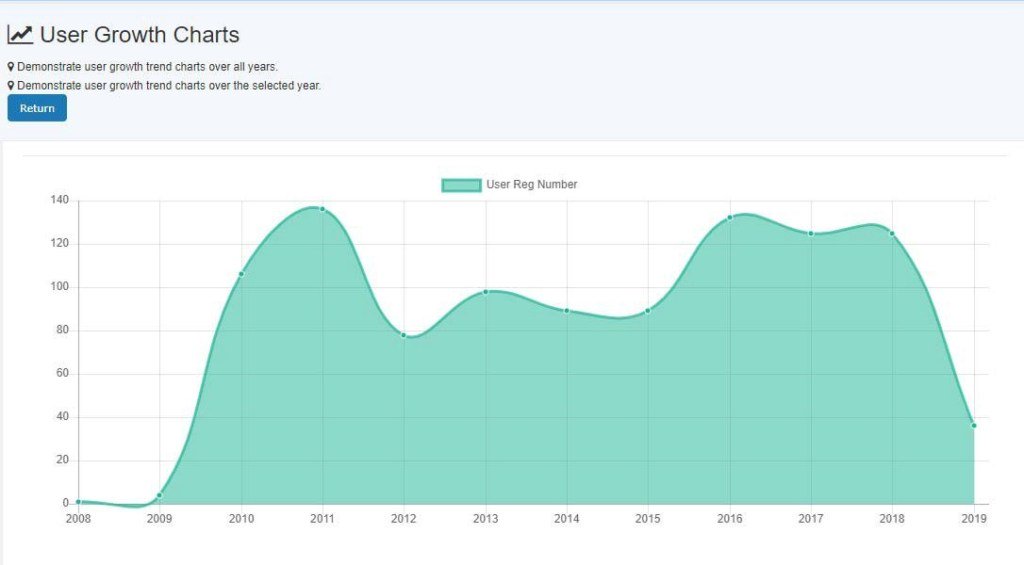Viewport: 1024px width, 565px height.
Task: Click the 140 y-axis label
Action: (x=59, y=200)
